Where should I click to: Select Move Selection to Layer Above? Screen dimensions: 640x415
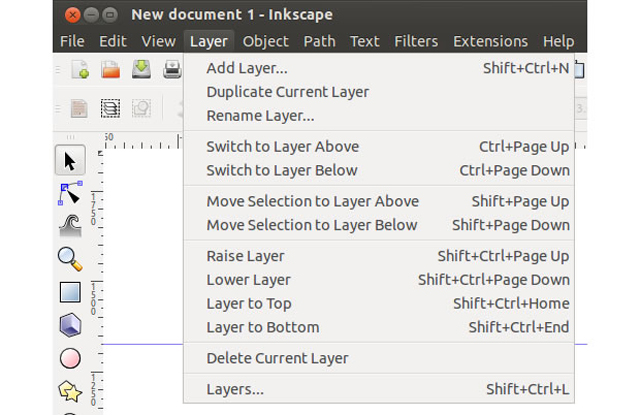click(x=312, y=201)
